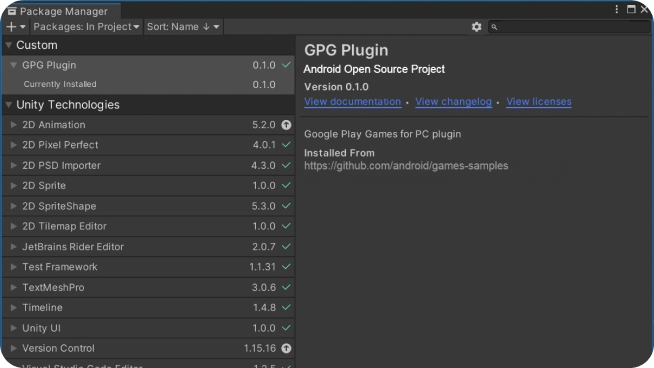This screenshot has width=654, height=368.
Task: Click the add package plus icon
Action: 11,27
